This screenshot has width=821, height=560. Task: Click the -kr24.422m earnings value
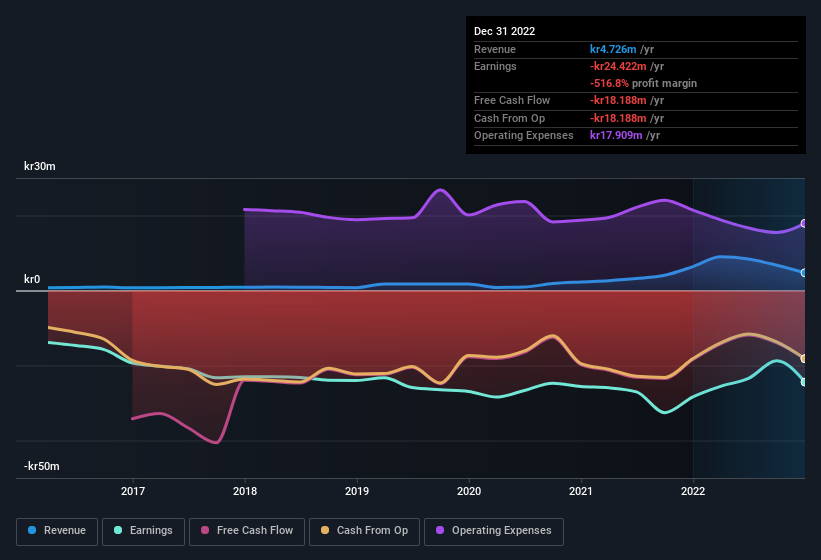pos(618,66)
